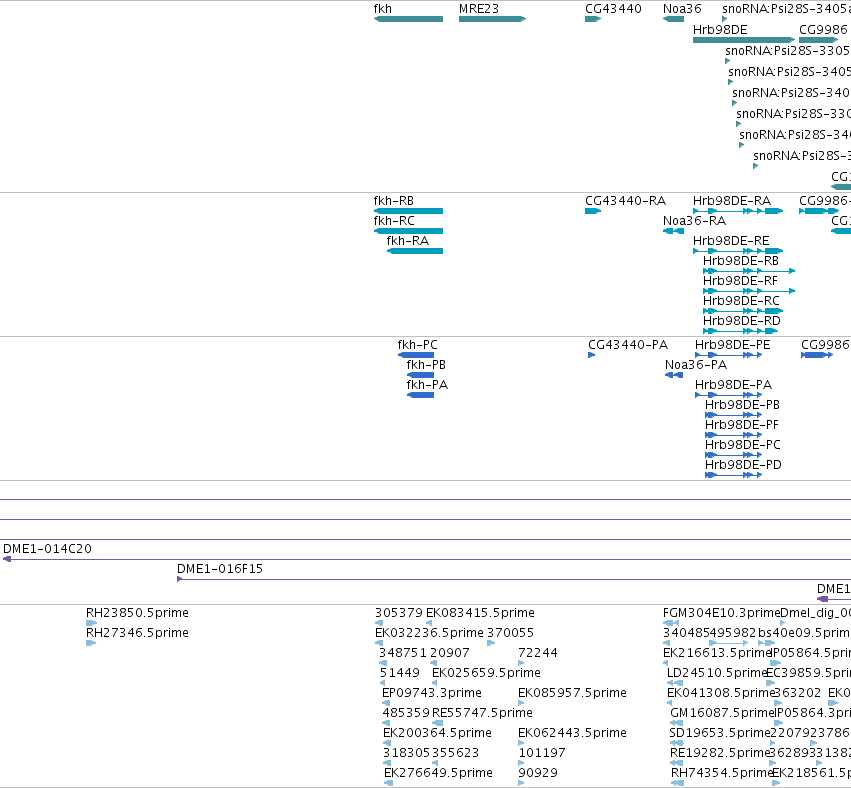Image resolution: width=851 pixels, height=788 pixels.
Task: Click the RH74354.5prime EST
Action: (677, 784)
